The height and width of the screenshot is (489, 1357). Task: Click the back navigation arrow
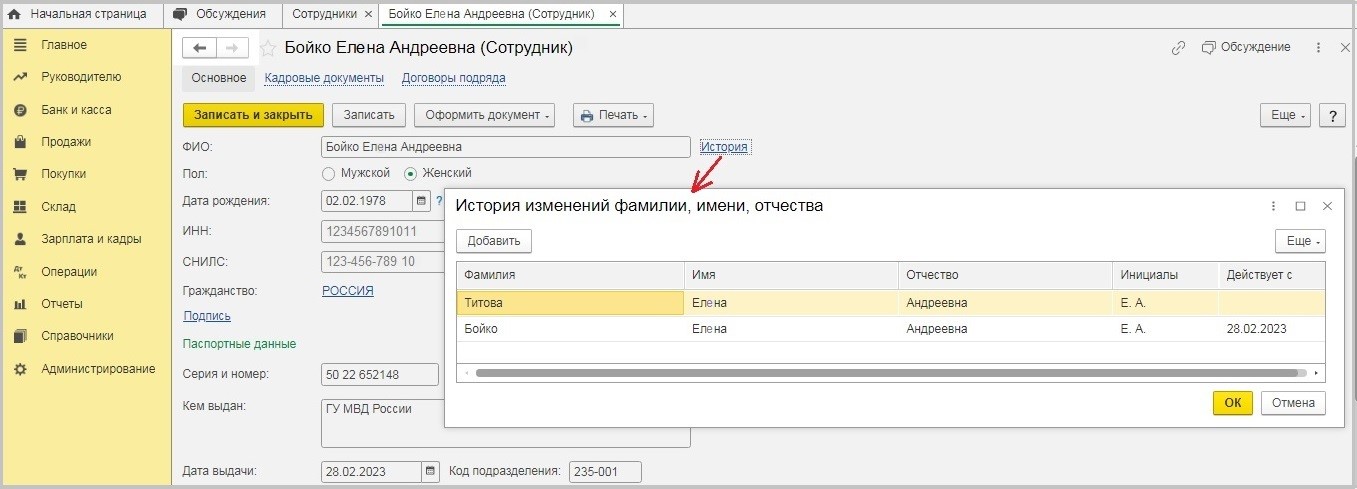pos(200,48)
